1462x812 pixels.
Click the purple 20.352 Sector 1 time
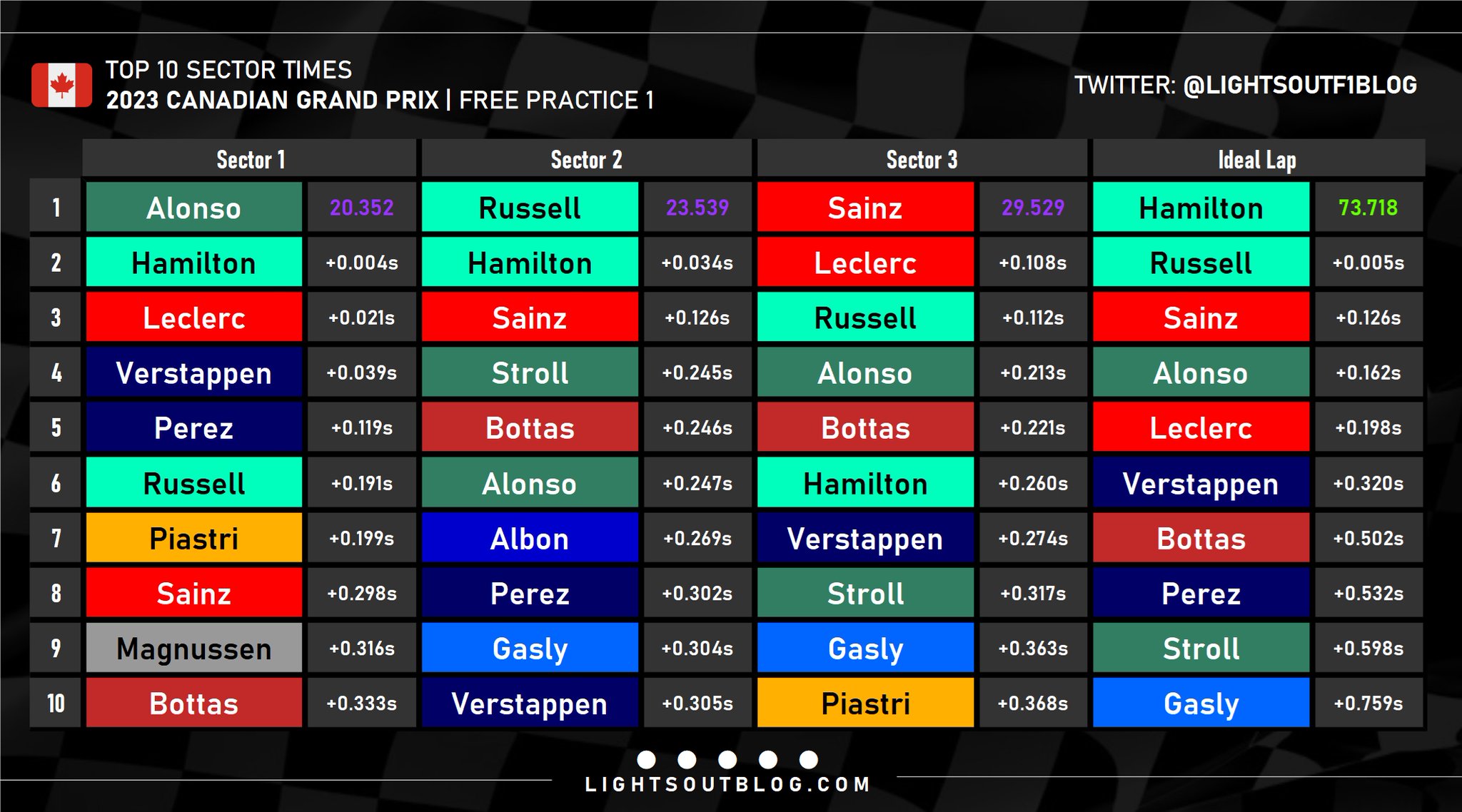tap(361, 208)
